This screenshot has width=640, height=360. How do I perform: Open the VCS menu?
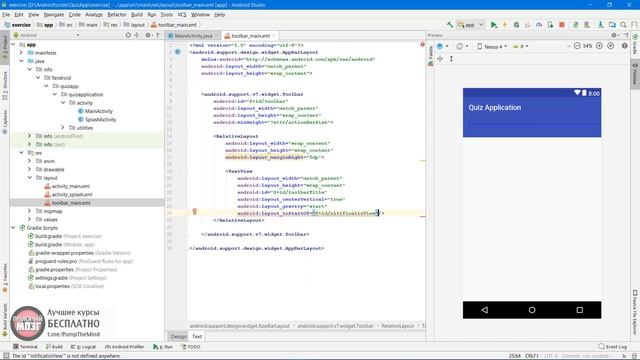point(182,14)
